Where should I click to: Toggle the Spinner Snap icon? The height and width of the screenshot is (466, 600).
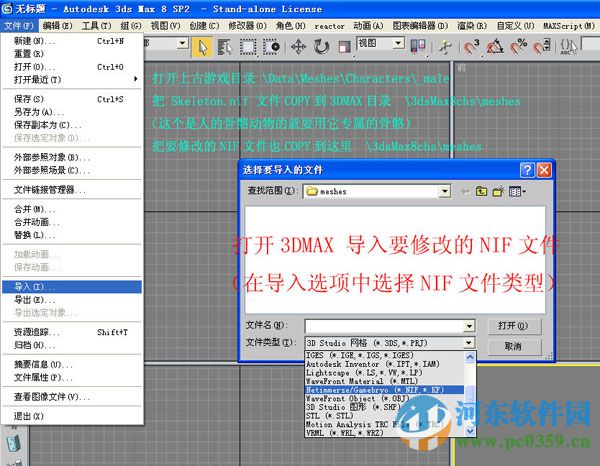click(542, 47)
